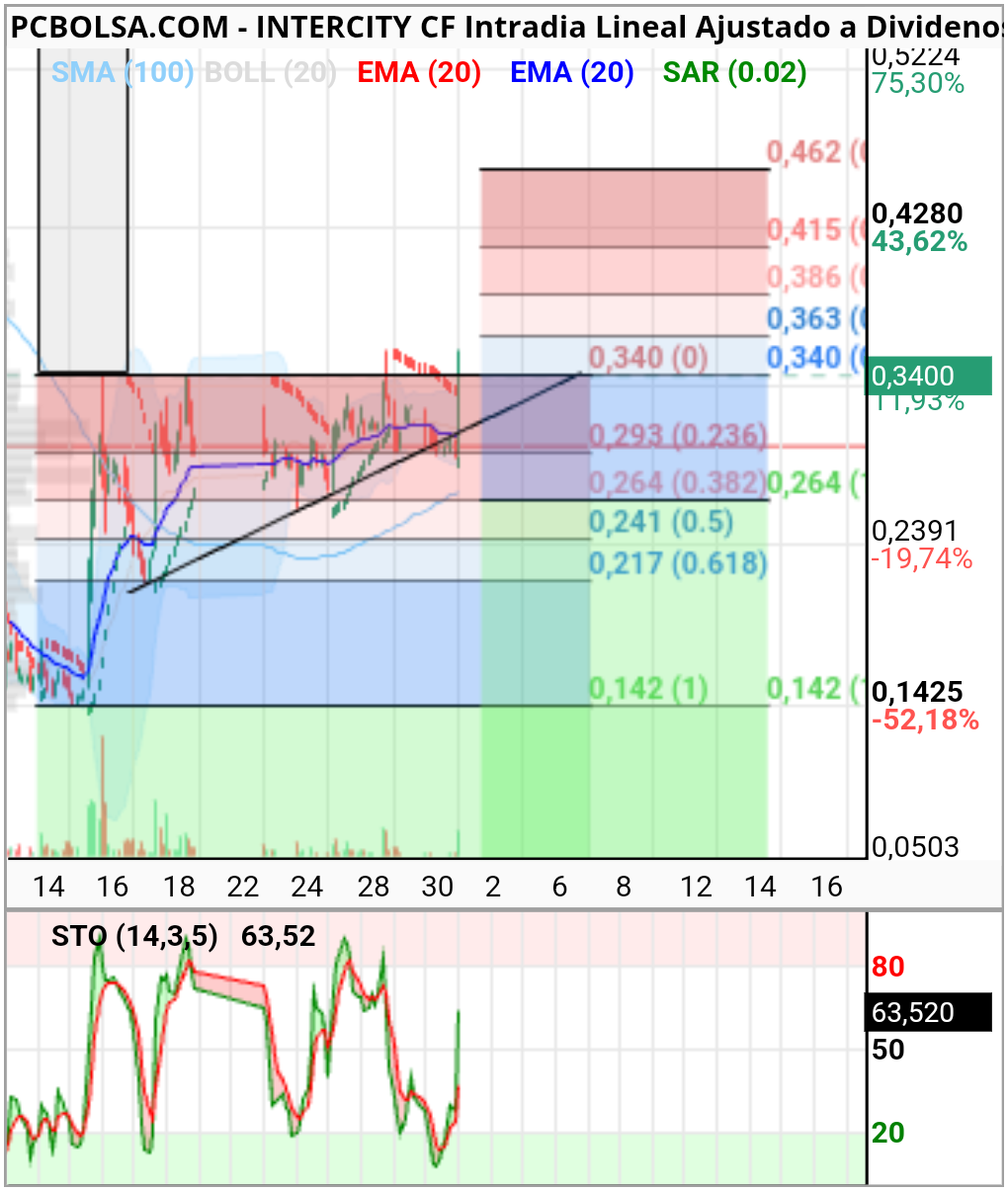Click price axis value 0,0503
Image resolution: width=1008 pixels, height=1191 pixels.
(x=915, y=847)
